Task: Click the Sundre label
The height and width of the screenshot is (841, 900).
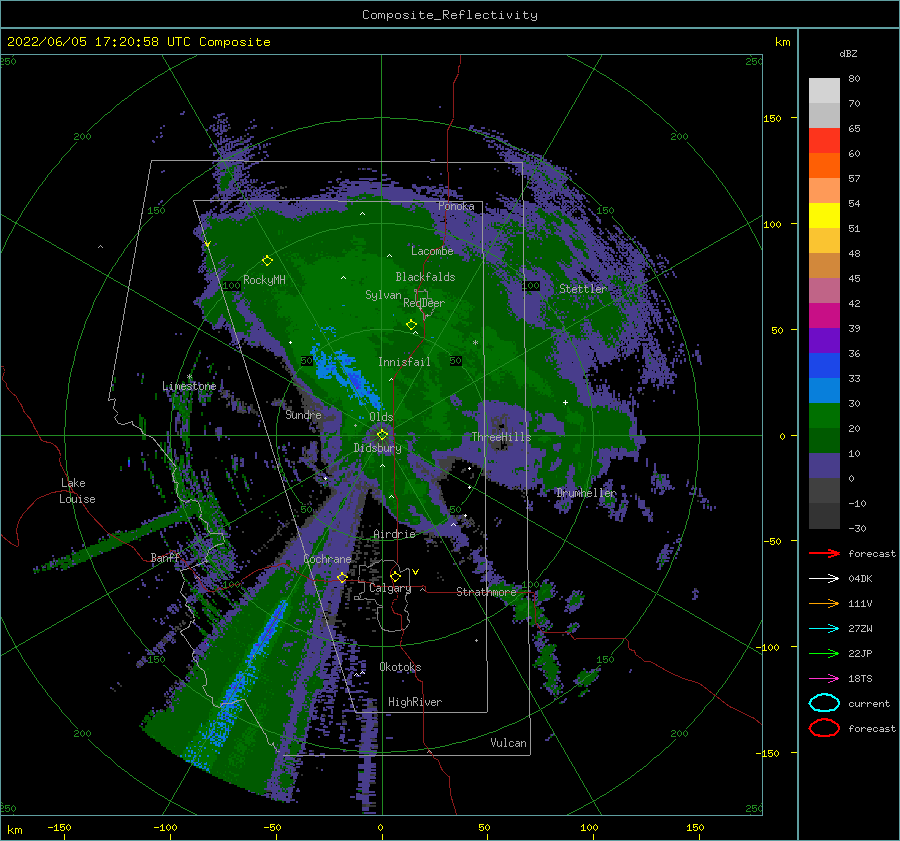Action: tap(303, 414)
